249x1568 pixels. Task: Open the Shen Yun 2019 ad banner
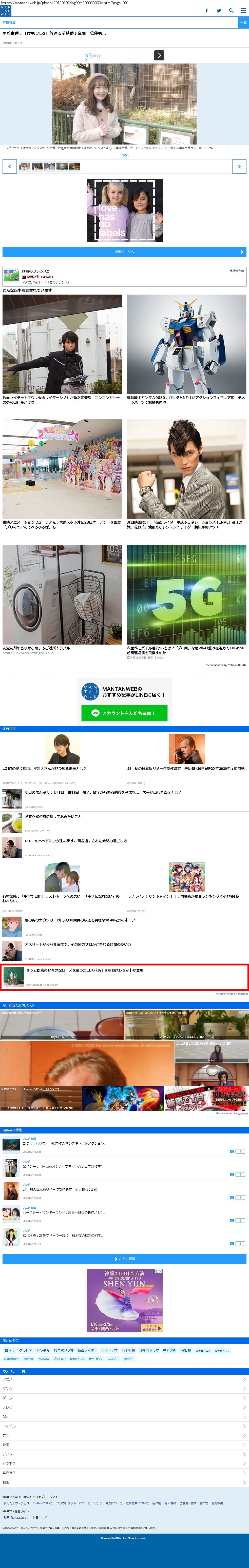[124, 1301]
